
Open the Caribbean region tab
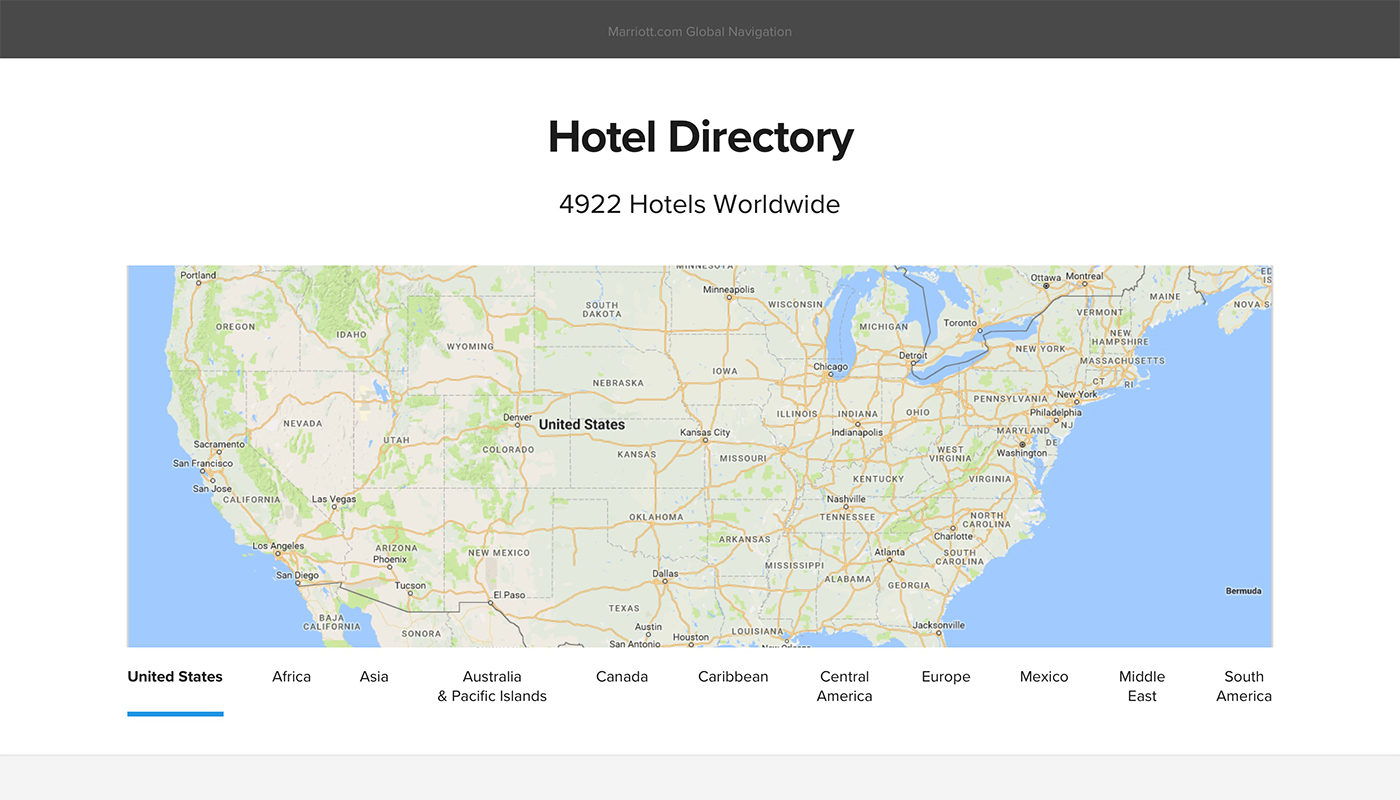[x=733, y=677]
